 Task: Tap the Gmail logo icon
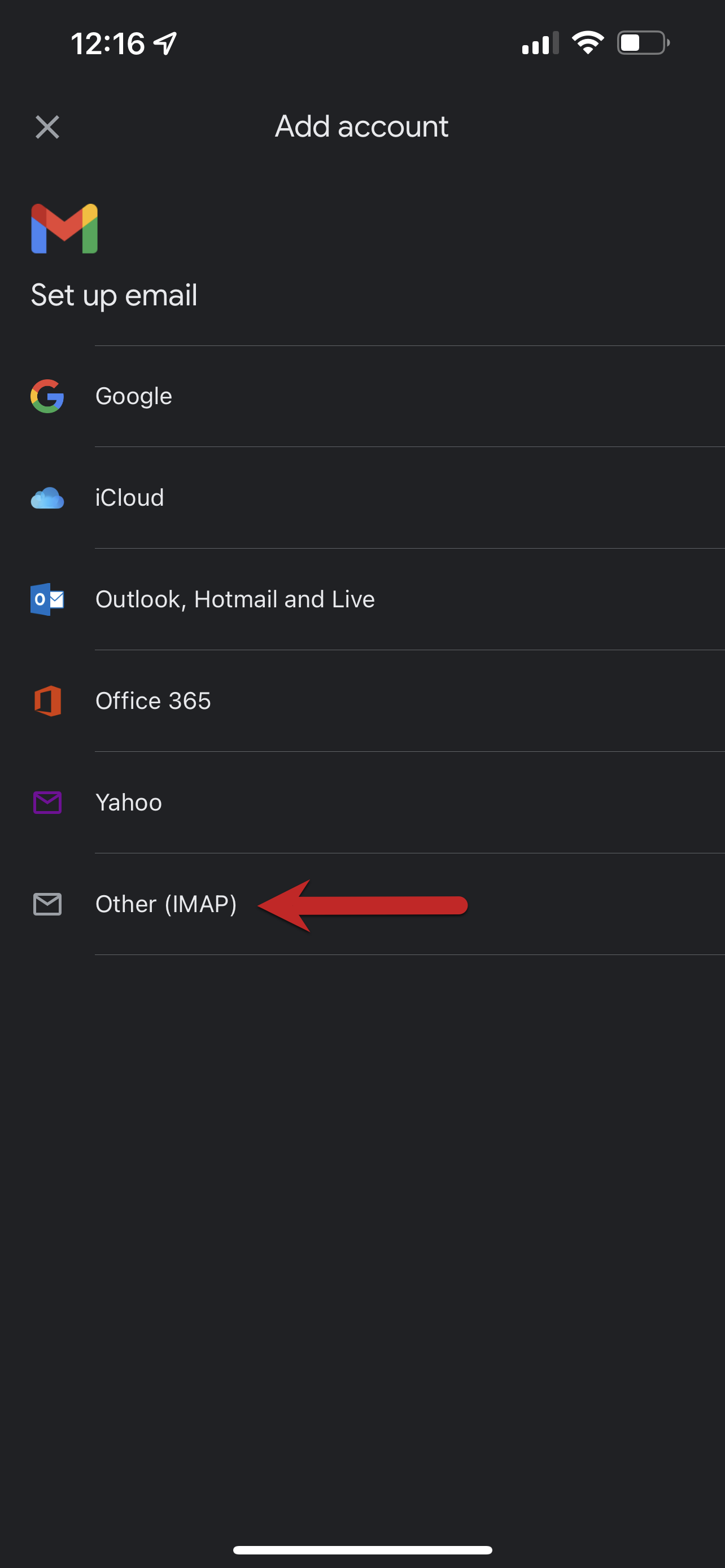(x=64, y=229)
